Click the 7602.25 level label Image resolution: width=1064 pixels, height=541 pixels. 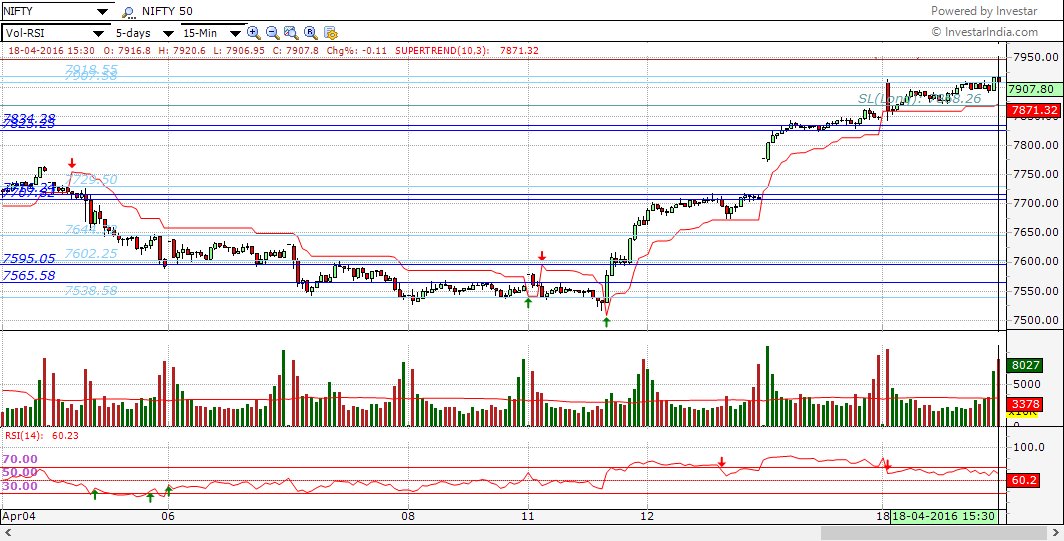pos(91,254)
